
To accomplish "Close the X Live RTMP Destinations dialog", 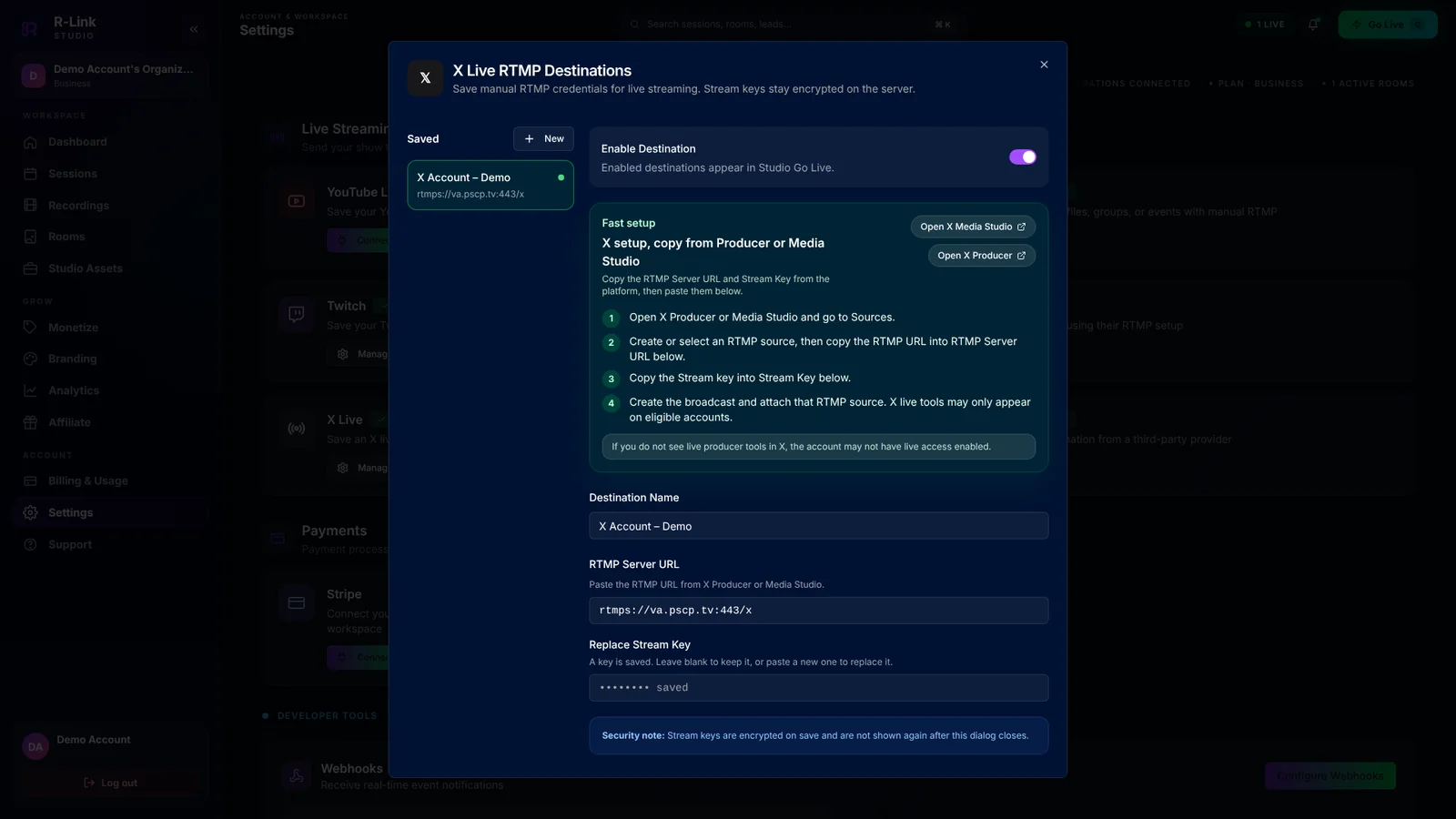I will pos(1044,65).
